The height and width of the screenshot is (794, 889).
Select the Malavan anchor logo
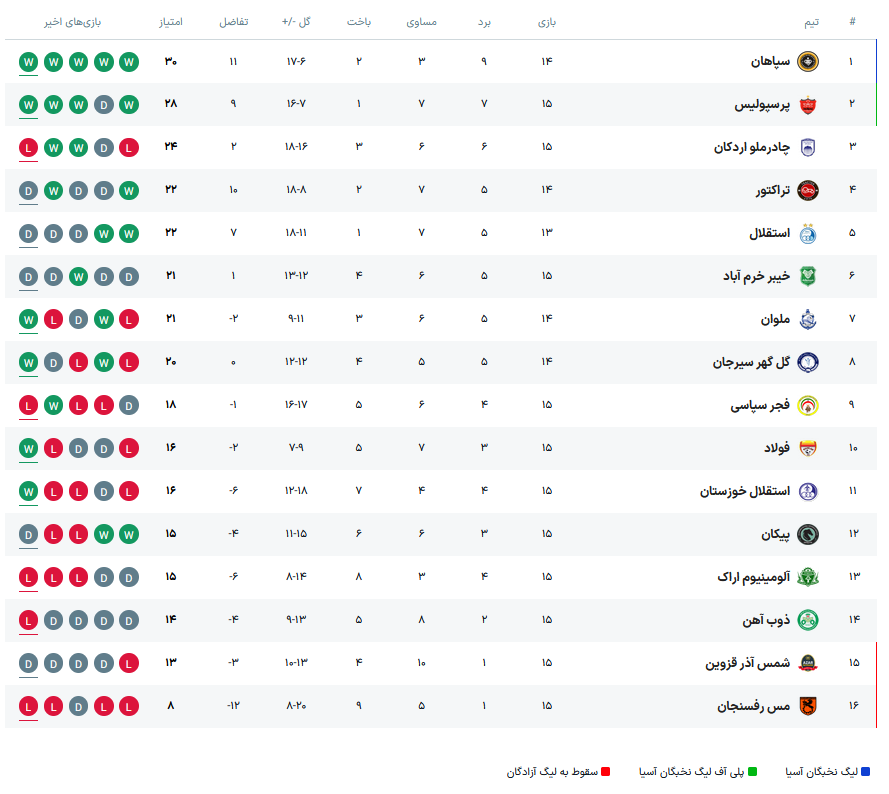click(x=807, y=319)
